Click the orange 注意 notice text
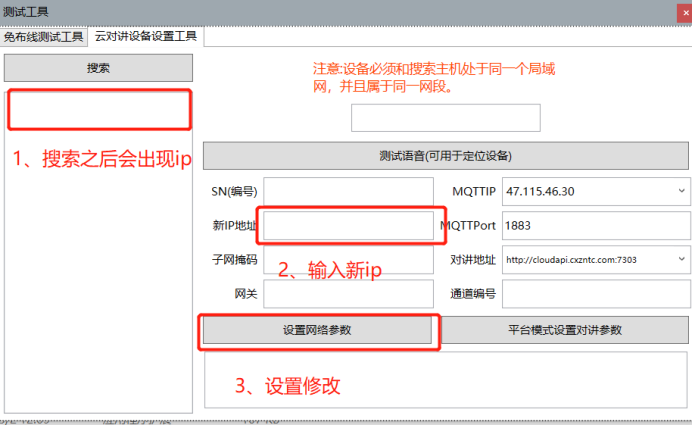Viewport: 693px width, 425px height. (434, 77)
